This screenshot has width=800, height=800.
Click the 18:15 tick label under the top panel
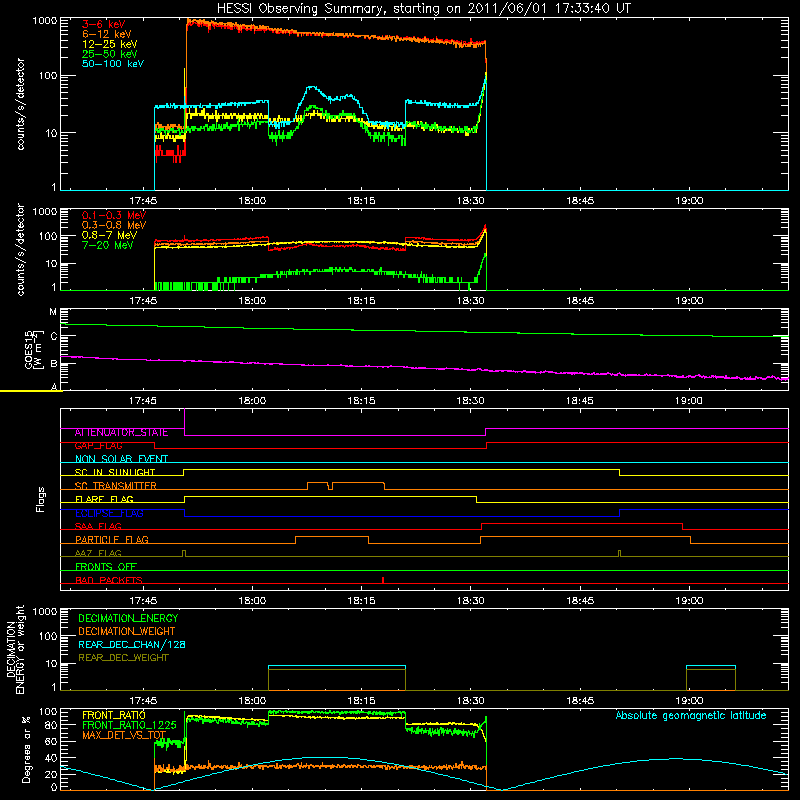tap(361, 201)
